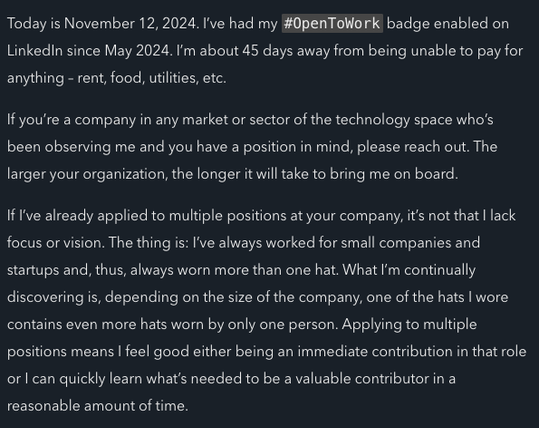Click the #OpenToWork hashtag badge

(x=332, y=23)
